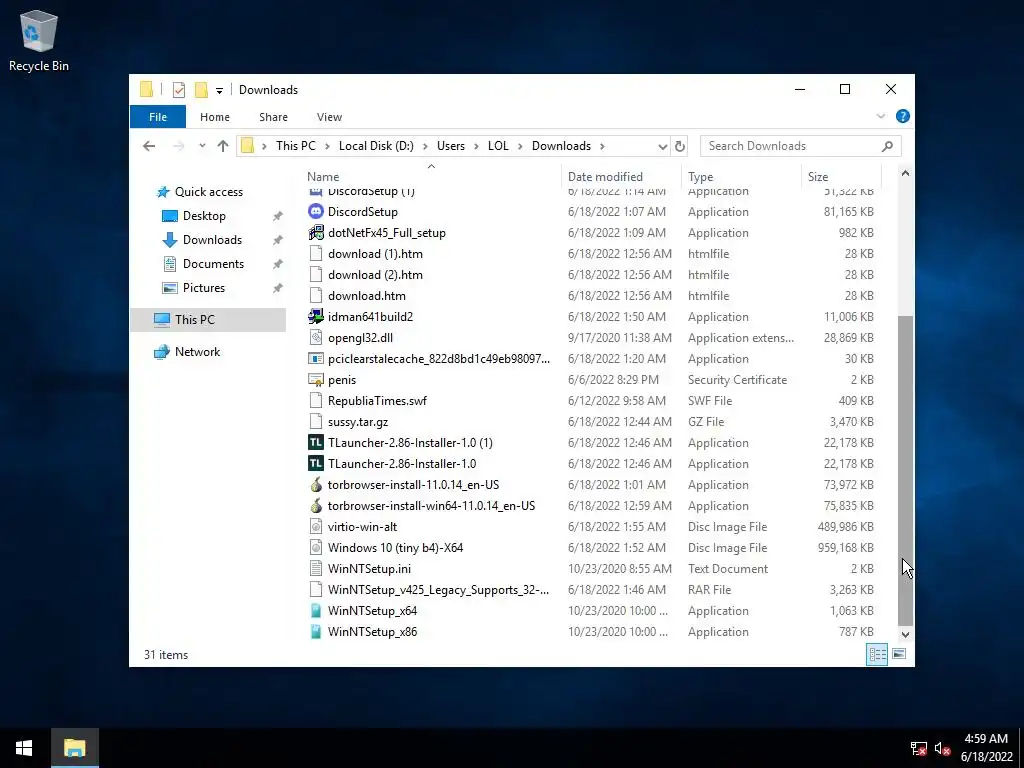Select Quick access in the navigation pane

(x=208, y=192)
